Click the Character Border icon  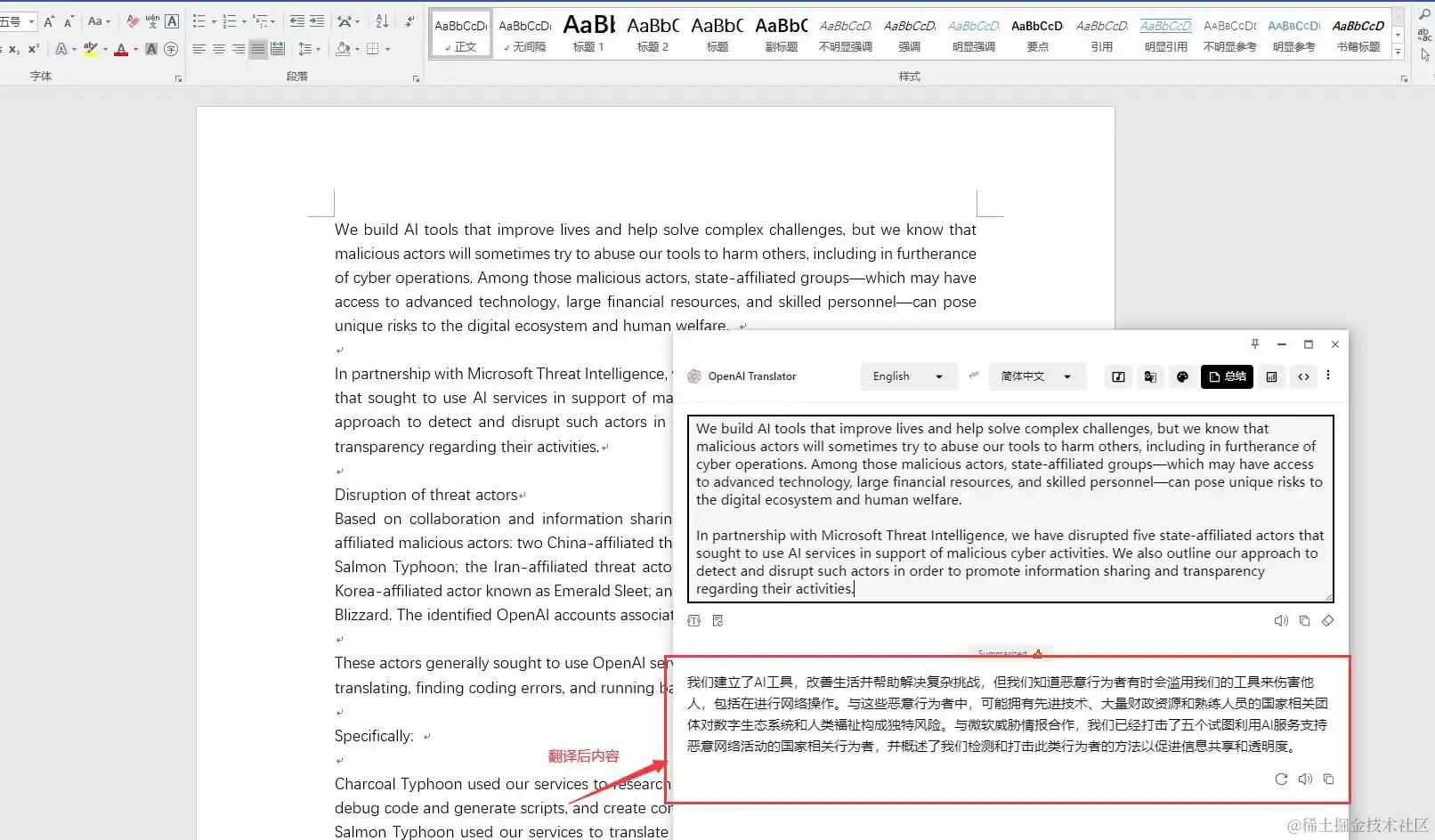point(172,21)
